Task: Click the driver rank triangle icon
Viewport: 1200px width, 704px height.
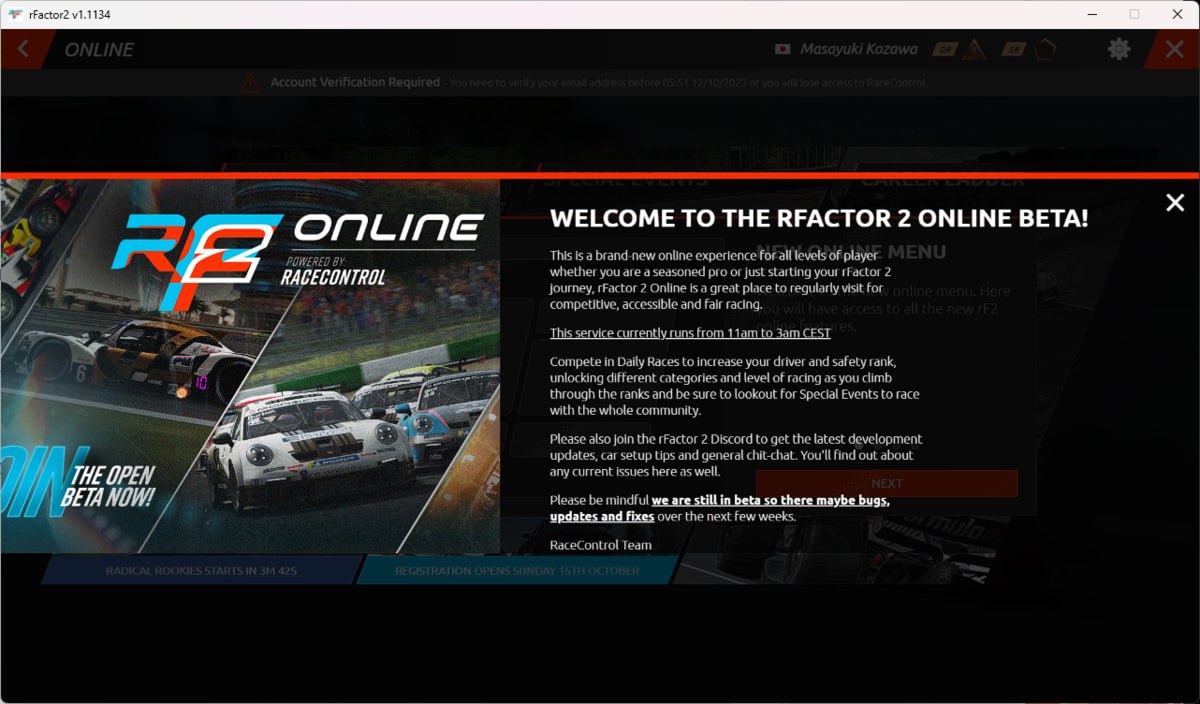Action: (975, 49)
